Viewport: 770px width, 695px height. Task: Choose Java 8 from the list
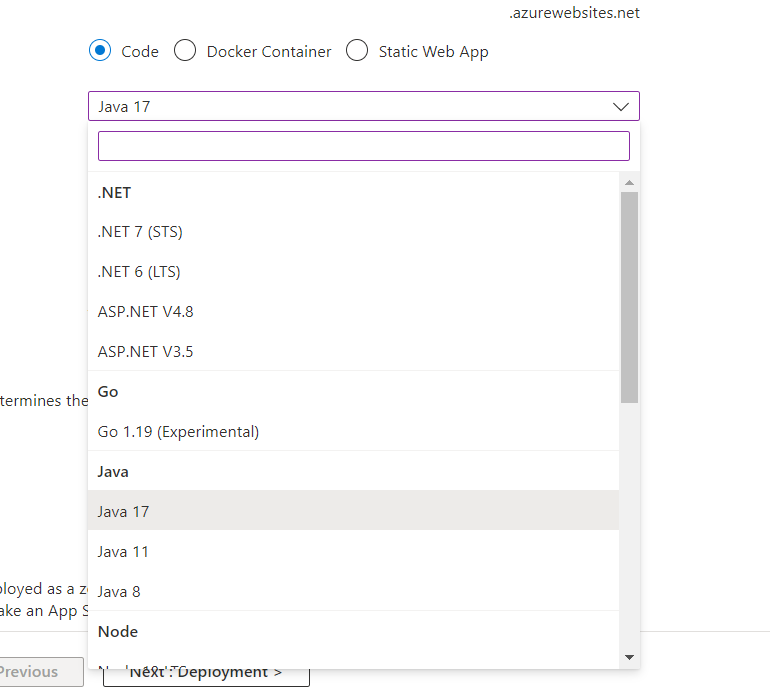(x=353, y=591)
